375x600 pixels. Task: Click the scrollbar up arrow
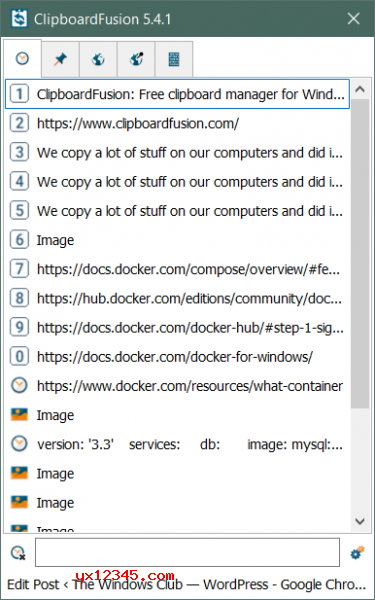360,90
